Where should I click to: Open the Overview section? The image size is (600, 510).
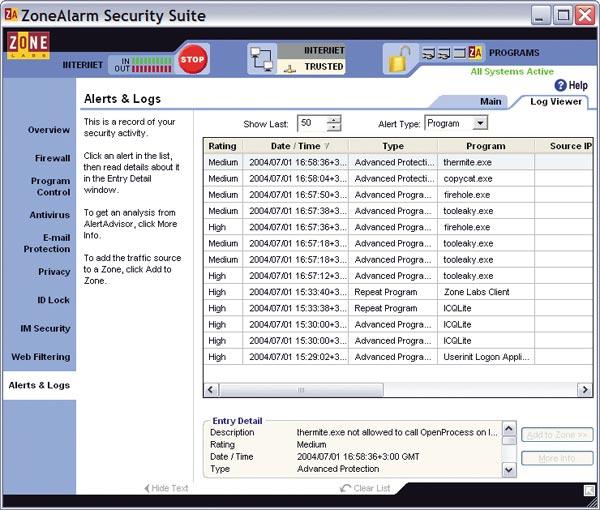49,130
